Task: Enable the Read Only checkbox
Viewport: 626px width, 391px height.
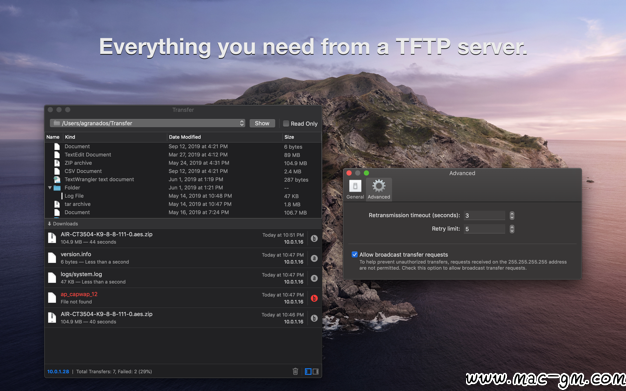Action: (286, 123)
